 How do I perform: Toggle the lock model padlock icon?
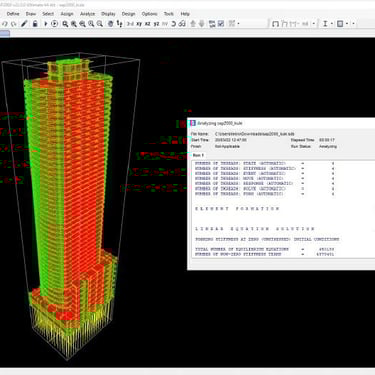pyautogui.click(x=35, y=24)
